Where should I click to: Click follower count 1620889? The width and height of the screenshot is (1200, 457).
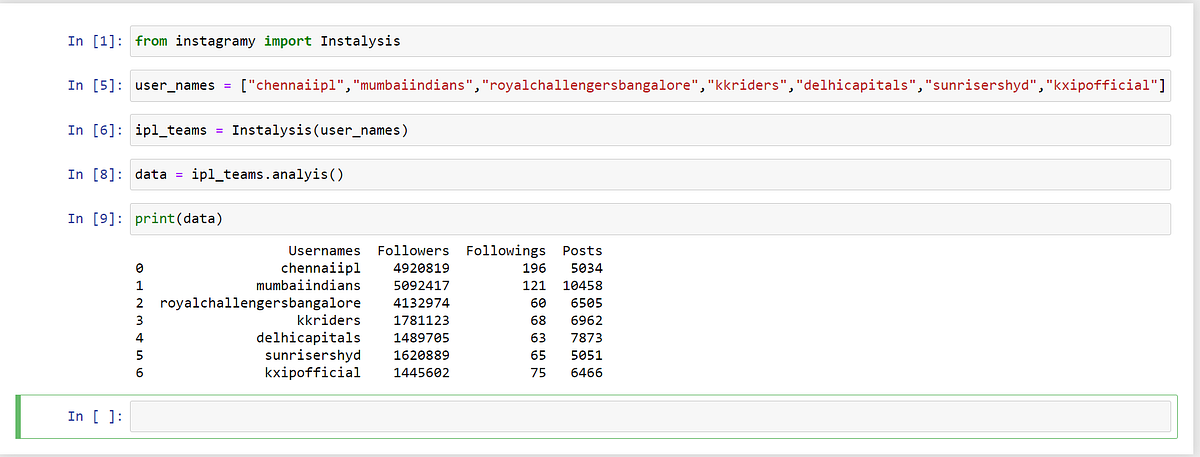(421, 355)
